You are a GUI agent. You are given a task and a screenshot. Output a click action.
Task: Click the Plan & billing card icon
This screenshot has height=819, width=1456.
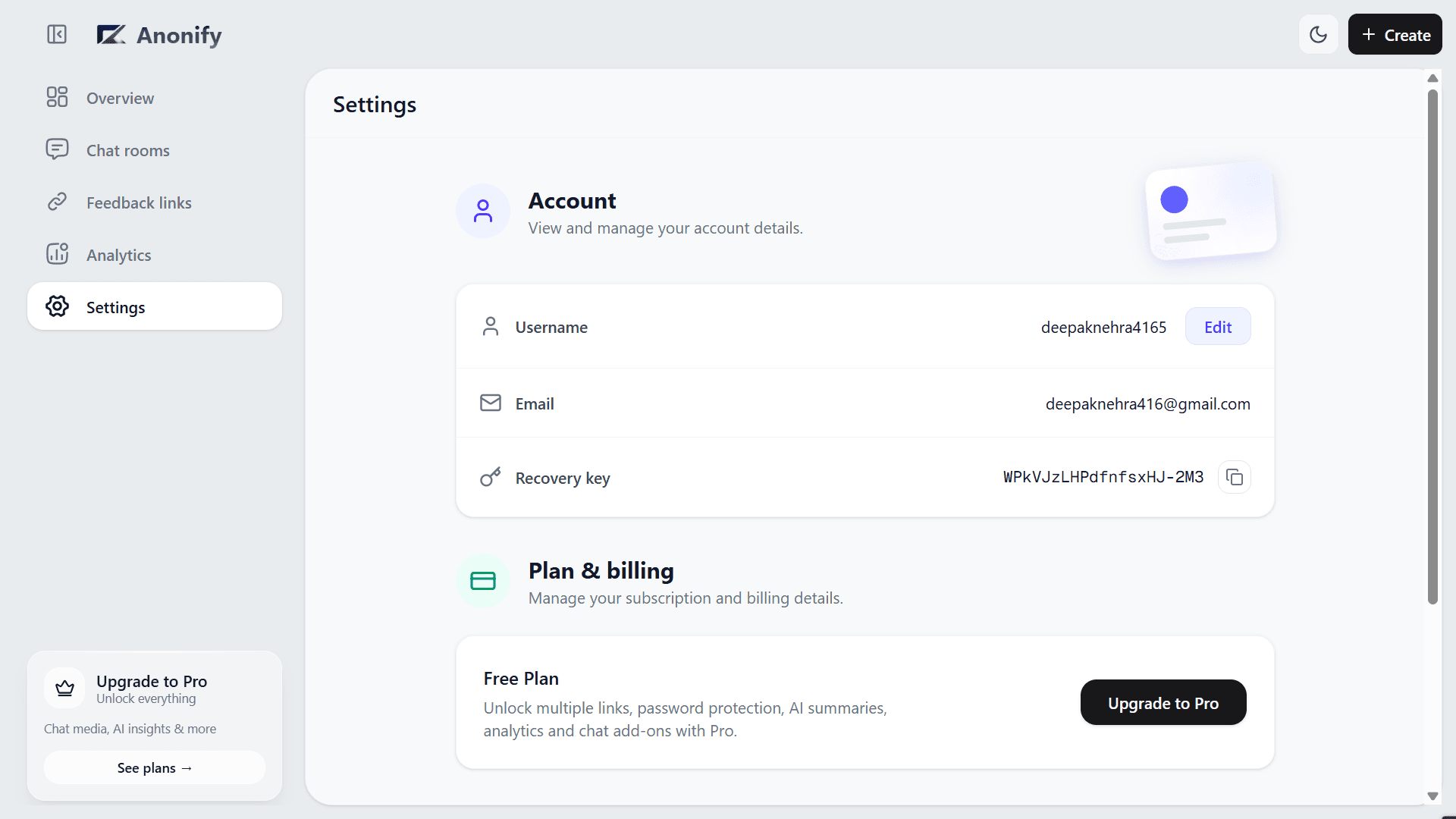pyautogui.click(x=483, y=581)
